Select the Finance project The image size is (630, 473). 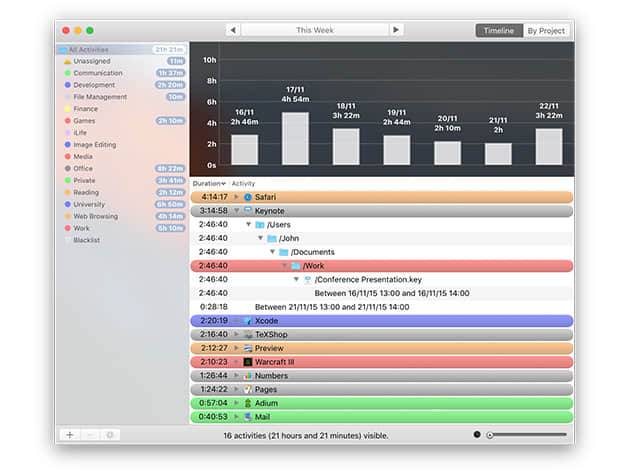[x=122, y=109]
